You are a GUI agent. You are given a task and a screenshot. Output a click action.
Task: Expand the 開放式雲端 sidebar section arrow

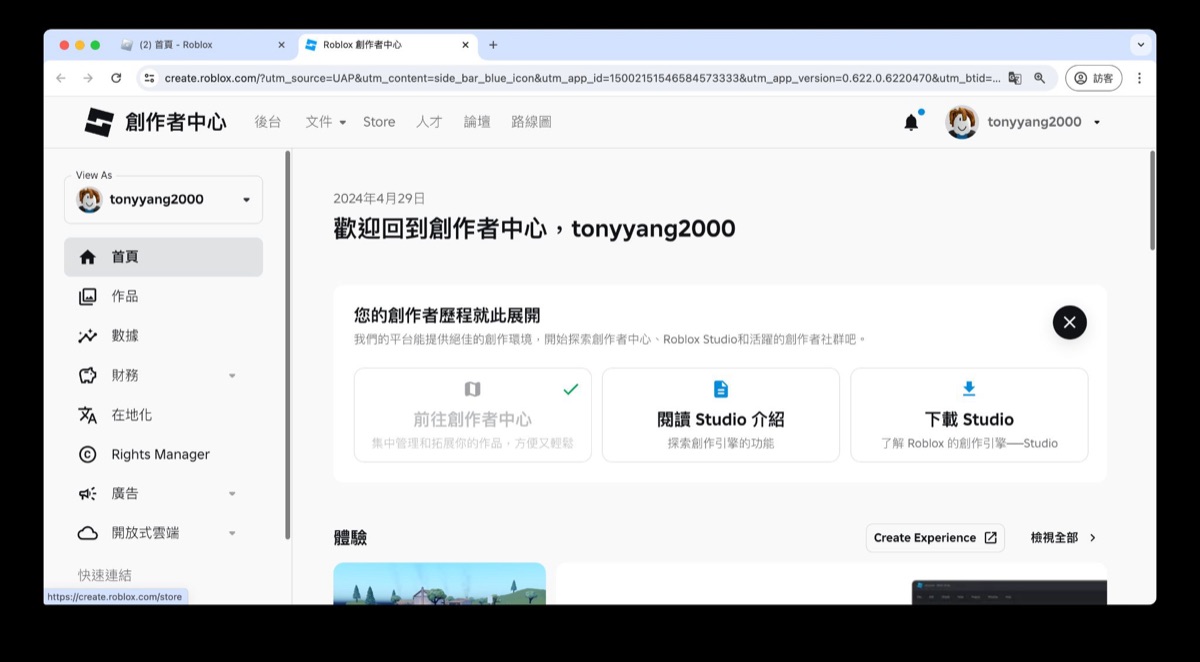pyautogui.click(x=232, y=534)
